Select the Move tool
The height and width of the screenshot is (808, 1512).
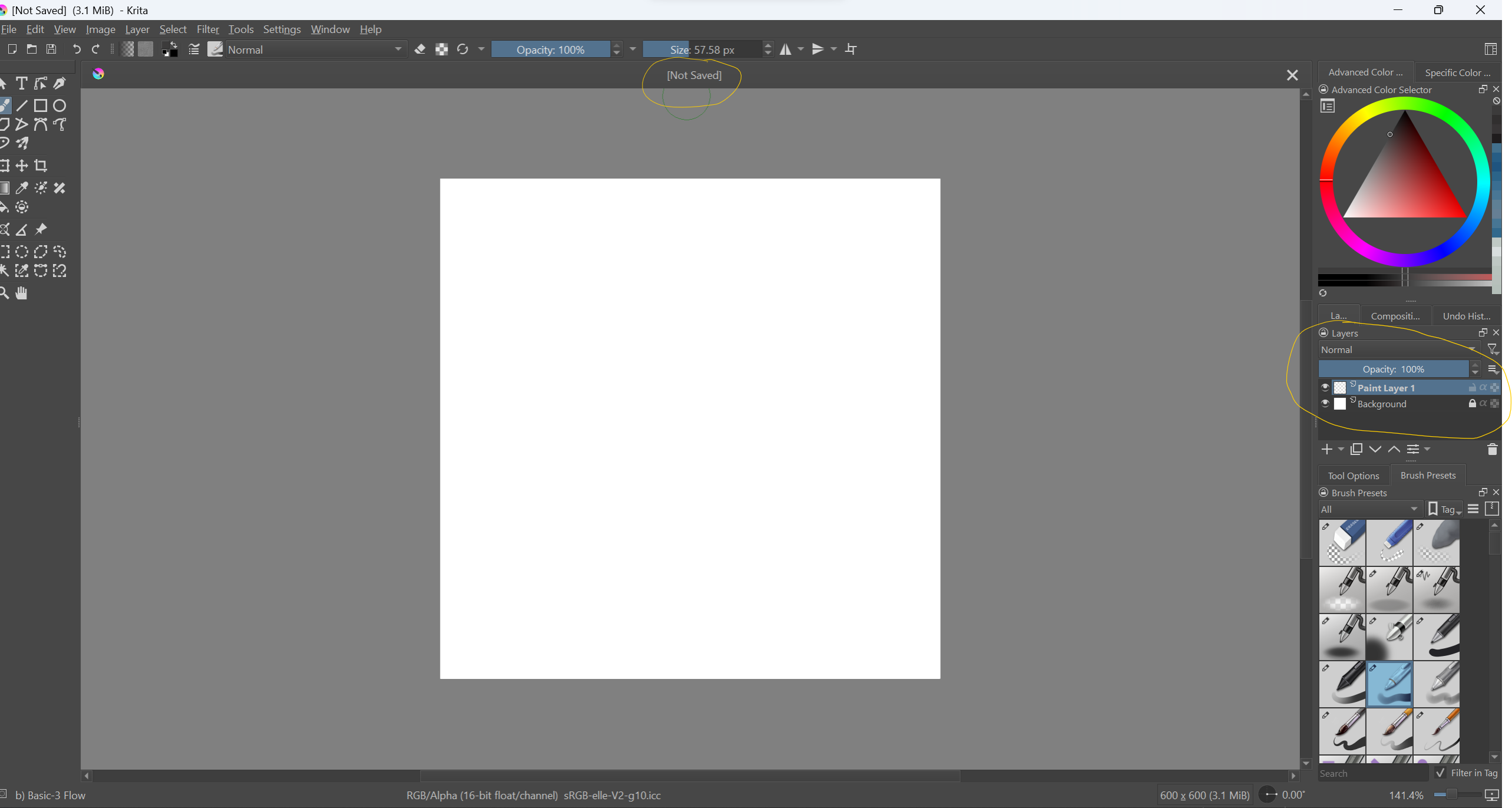click(22, 166)
